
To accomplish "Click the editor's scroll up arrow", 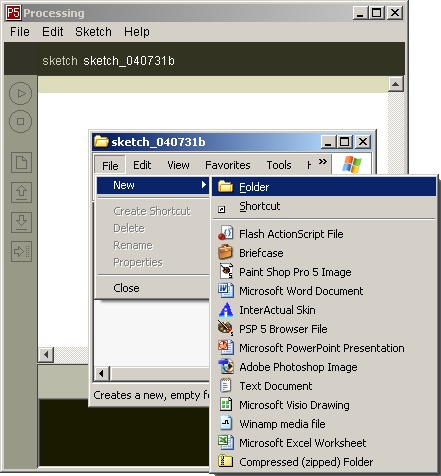I will coord(396,84).
